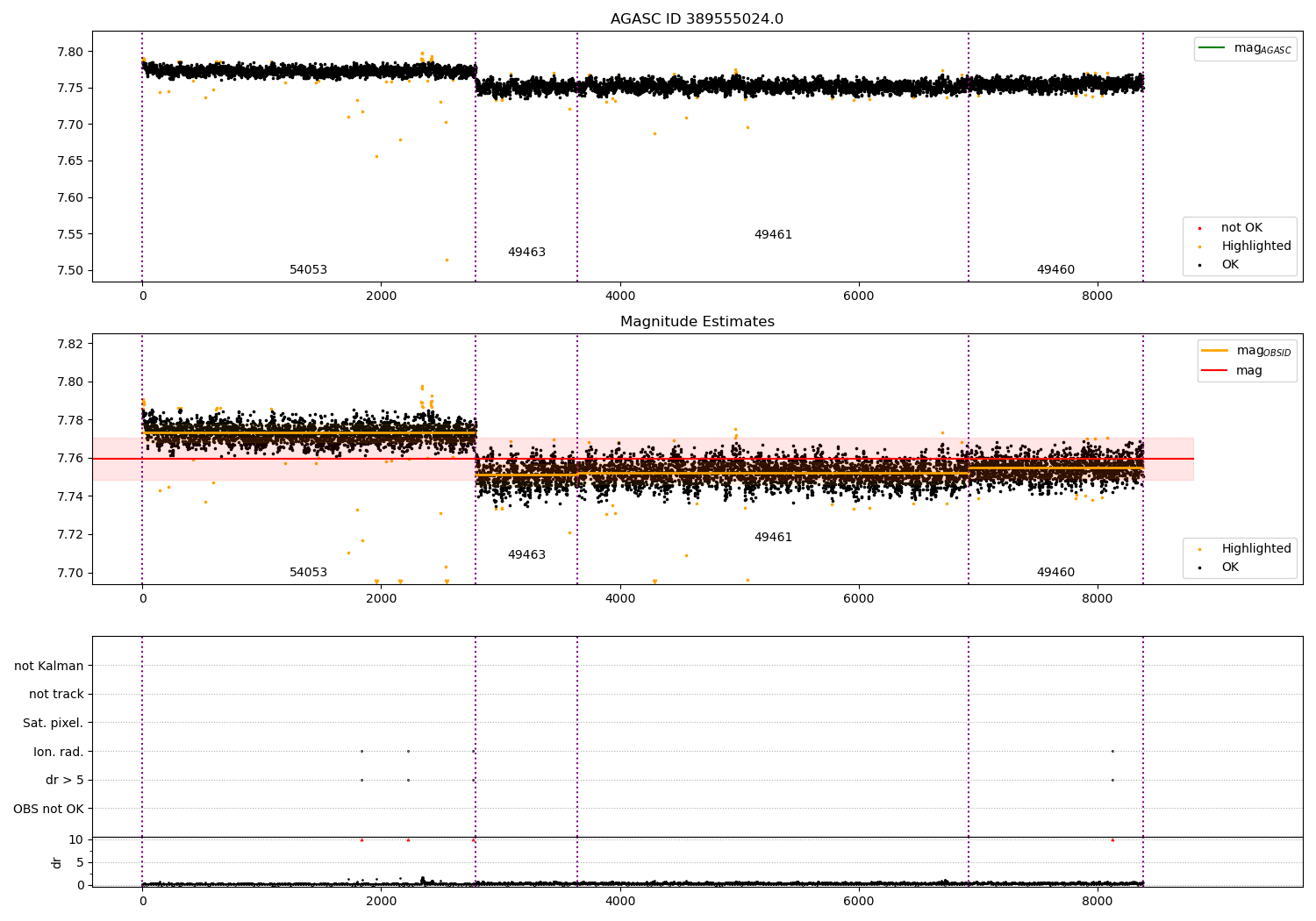The width and height of the screenshot is (1316, 921).
Task: Click the 'not Kalman' row label
Action: pyautogui.click(x=49, y=667)
